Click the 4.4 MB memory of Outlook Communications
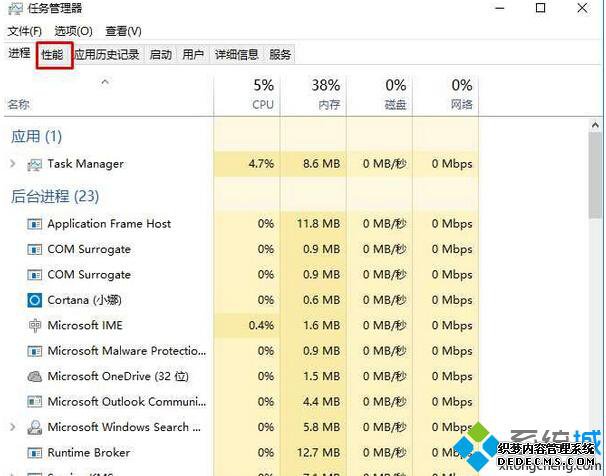The height and width of the screenshot is (476, 606). click(322, 402)
